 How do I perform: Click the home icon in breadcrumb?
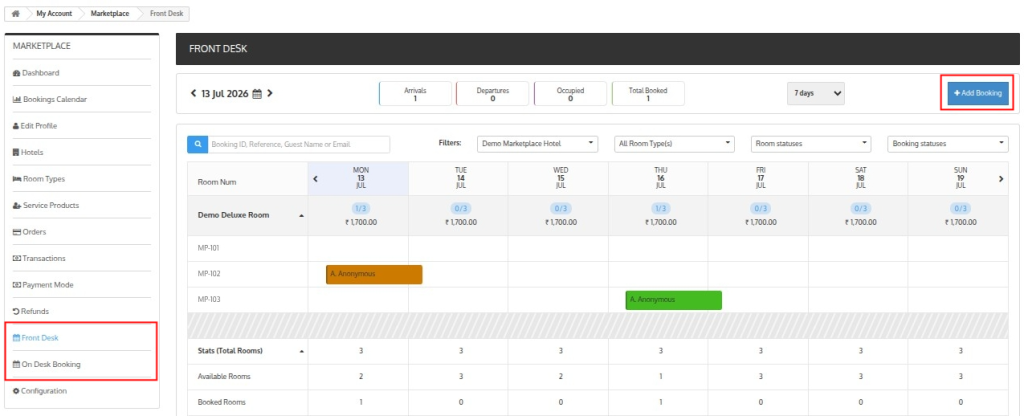click(16, 13)
